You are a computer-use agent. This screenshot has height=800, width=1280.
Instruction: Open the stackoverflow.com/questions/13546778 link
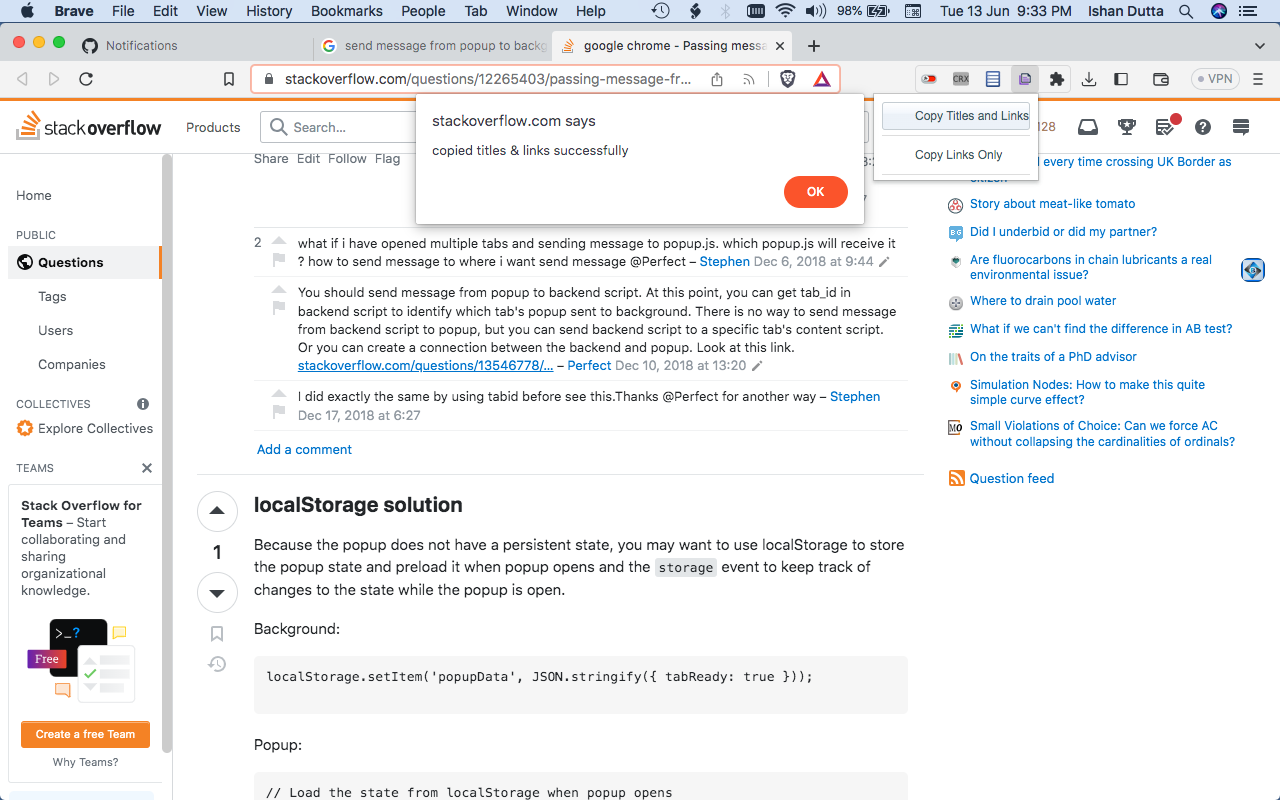pyautogui.click(x=425, y=365)
